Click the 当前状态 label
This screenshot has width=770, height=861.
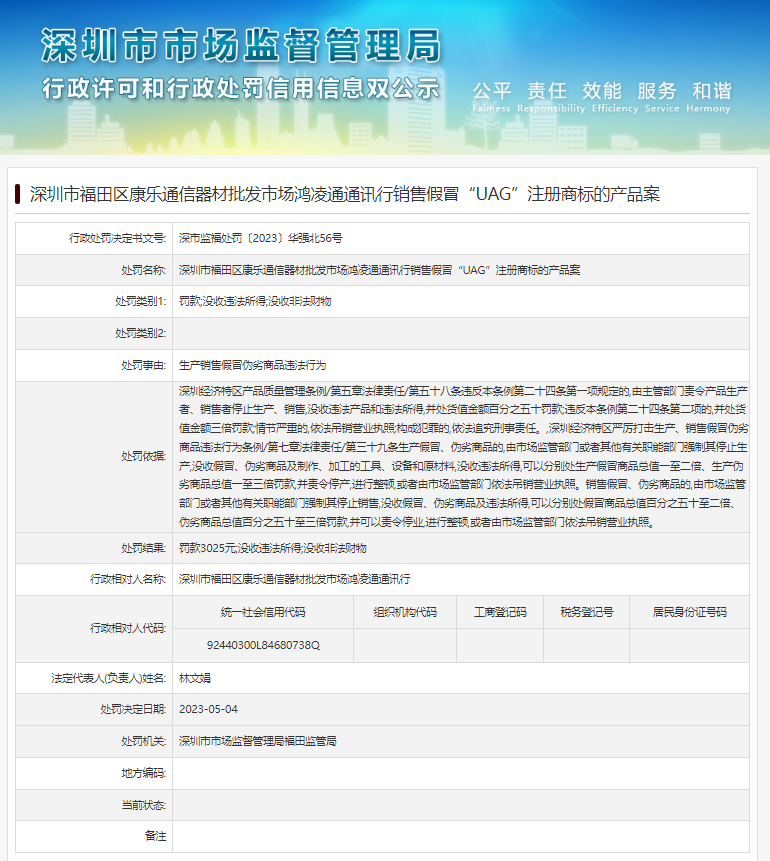click(143, 805)
